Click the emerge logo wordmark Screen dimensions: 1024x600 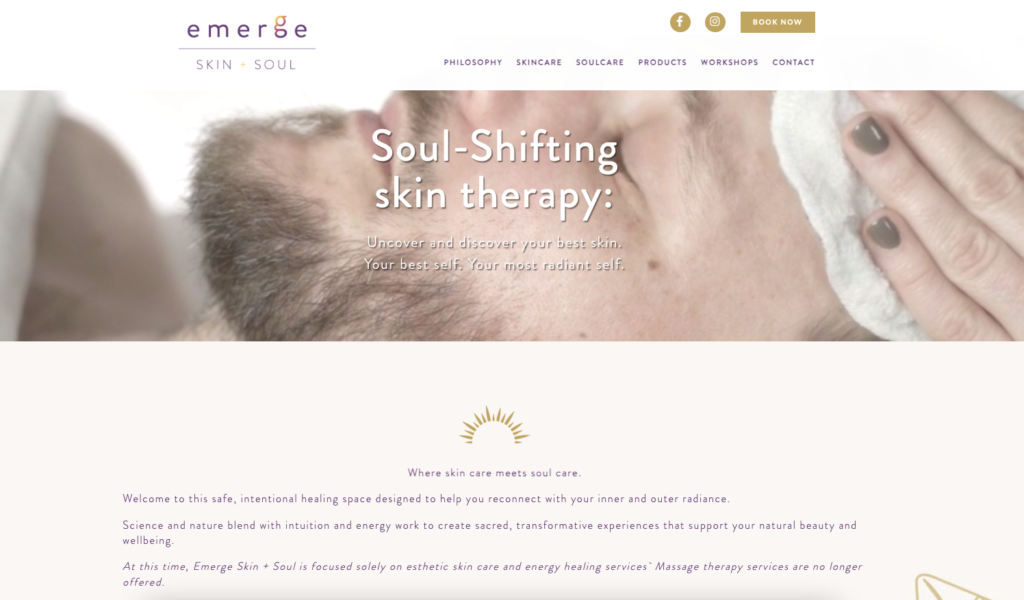tap(247, 28)
